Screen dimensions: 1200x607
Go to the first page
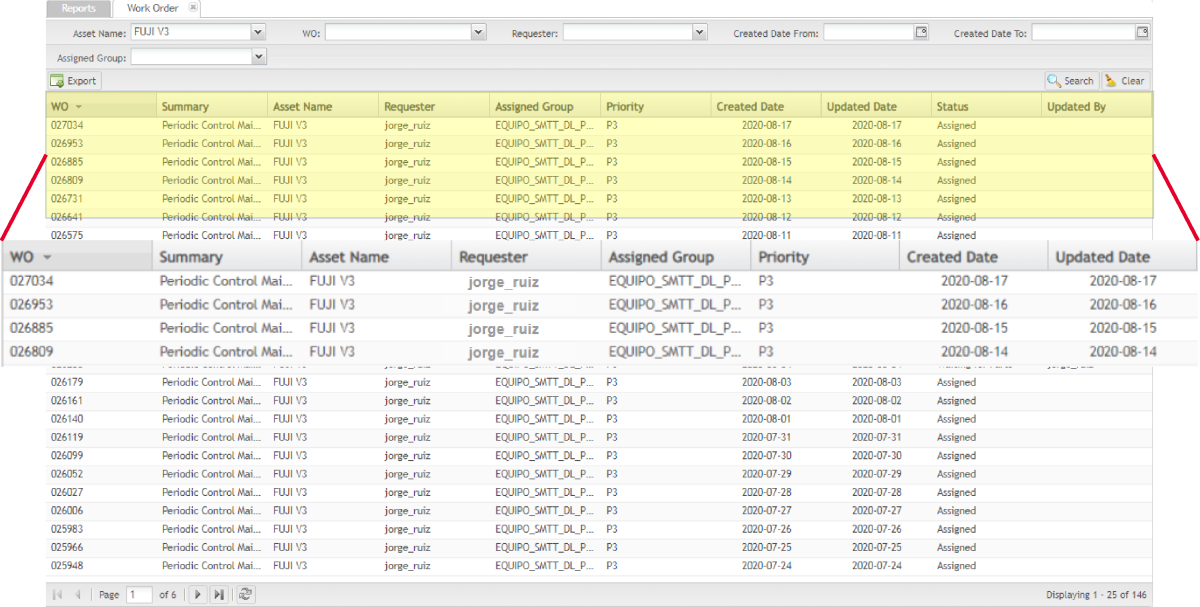[57, 594]
